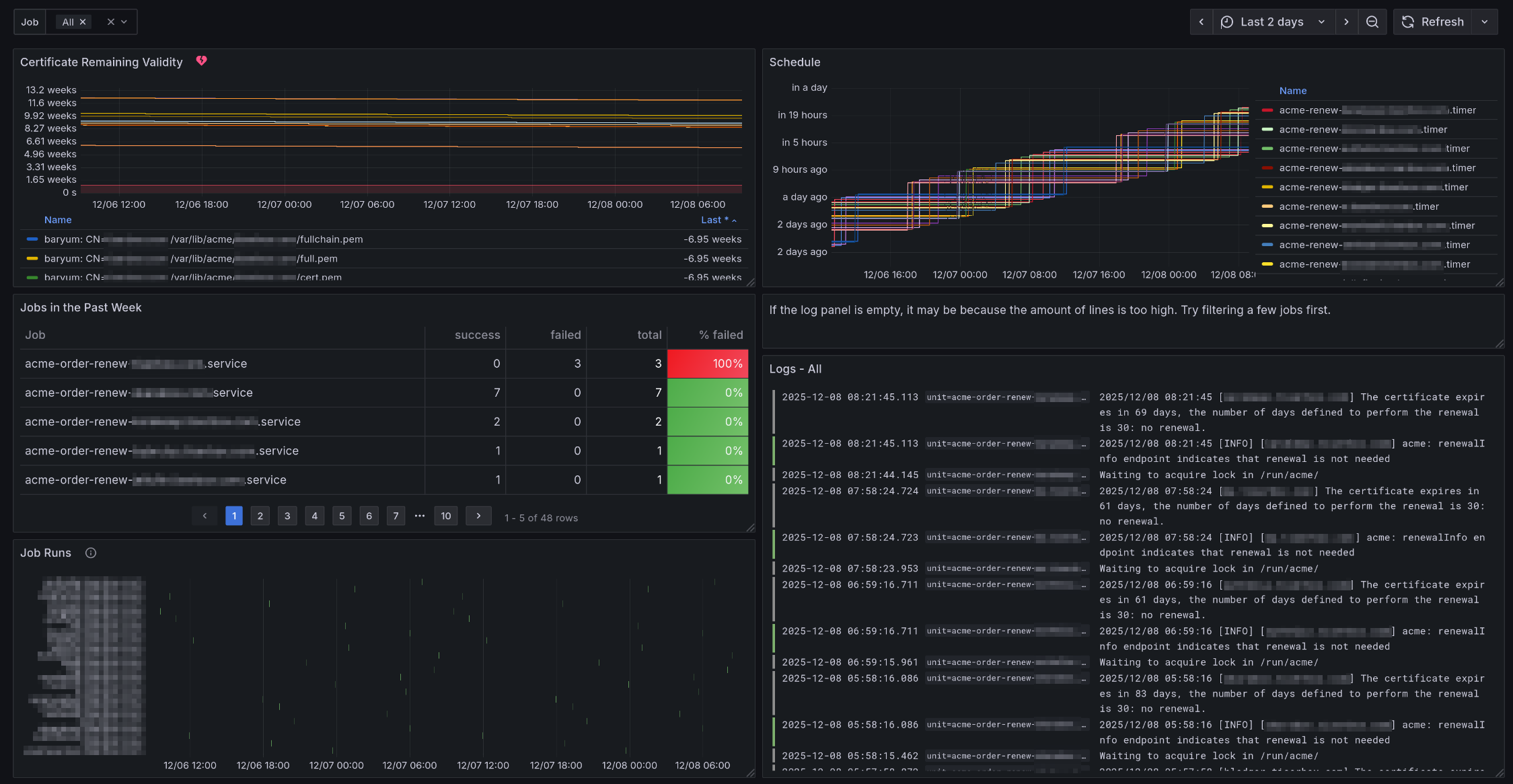Click the clock icon in the time picker
Viewport: 1513px width, 784px height.
pyautogui.click(x=1226, y=22)
